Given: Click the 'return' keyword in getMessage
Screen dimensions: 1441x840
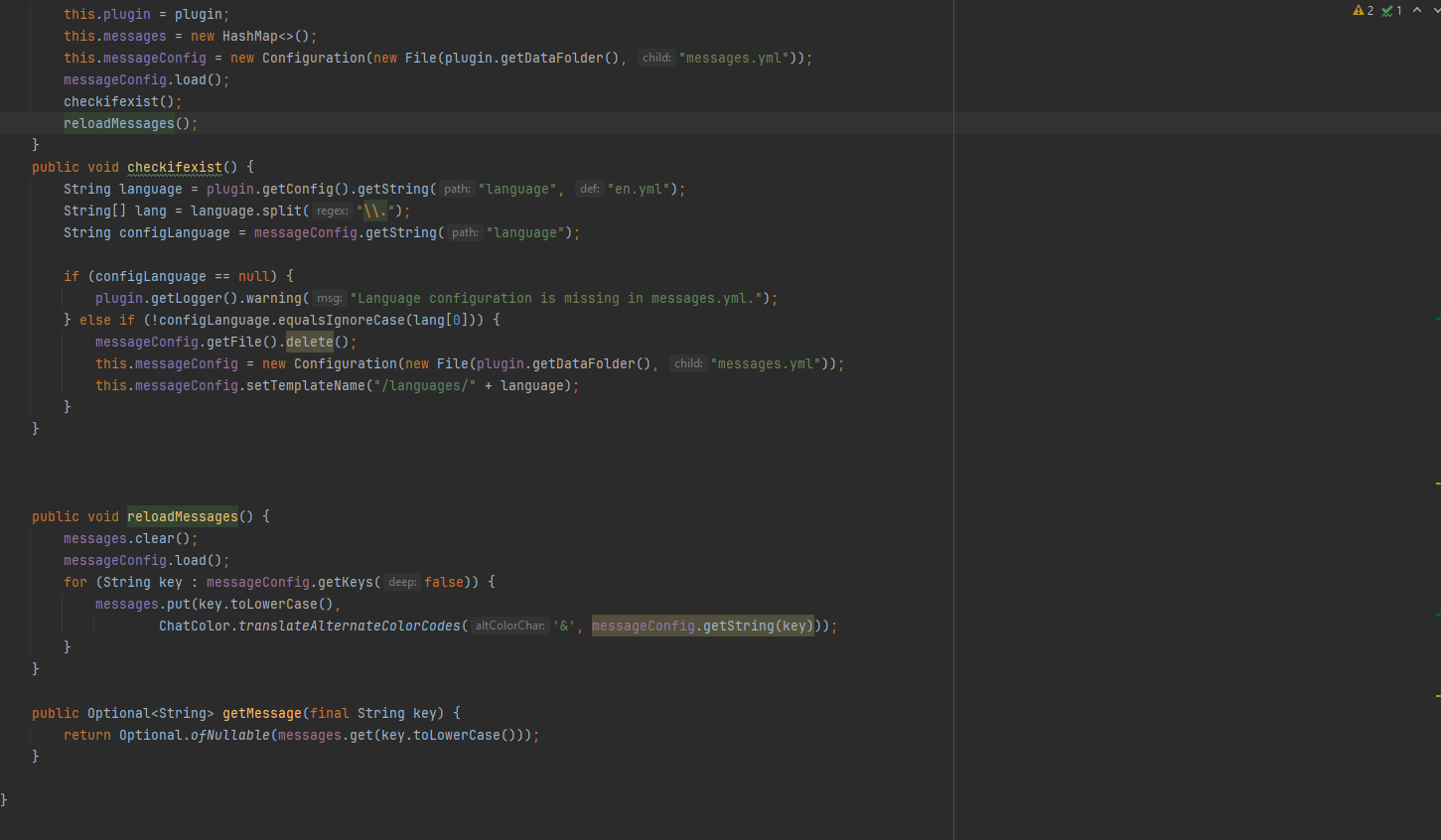Looking at the screenshot, I should (87, 735).
